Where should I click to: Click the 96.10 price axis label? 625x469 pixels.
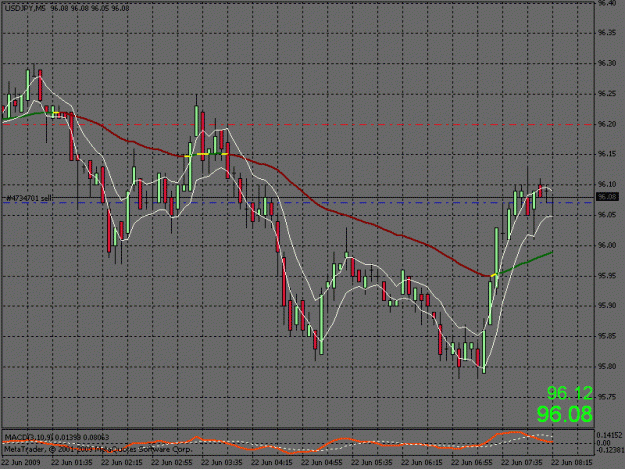(607, 184)
